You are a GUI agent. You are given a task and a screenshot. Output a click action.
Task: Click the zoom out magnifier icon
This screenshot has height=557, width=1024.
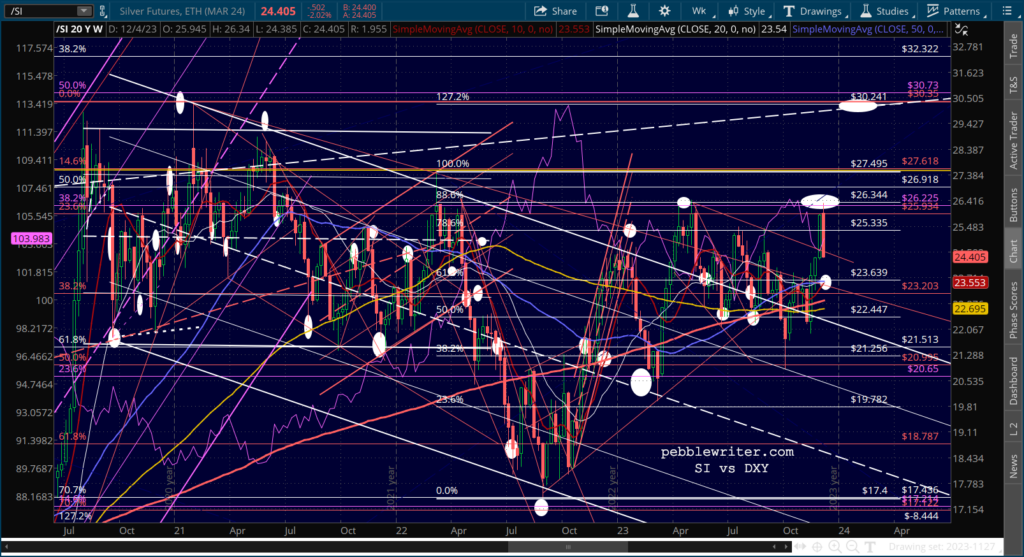(852, 547)
